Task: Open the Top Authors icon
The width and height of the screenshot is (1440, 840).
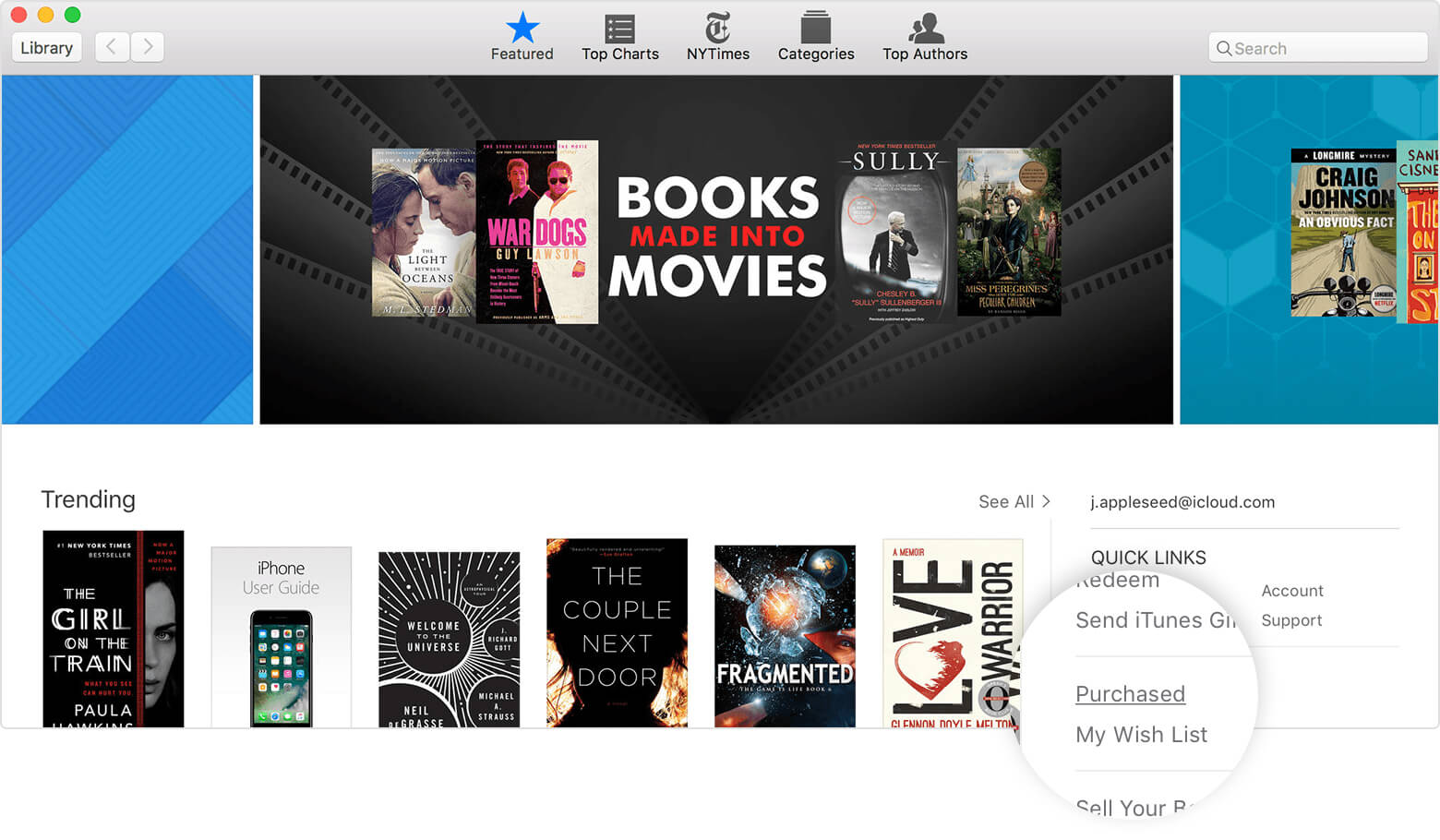Action: pos(925,37)
